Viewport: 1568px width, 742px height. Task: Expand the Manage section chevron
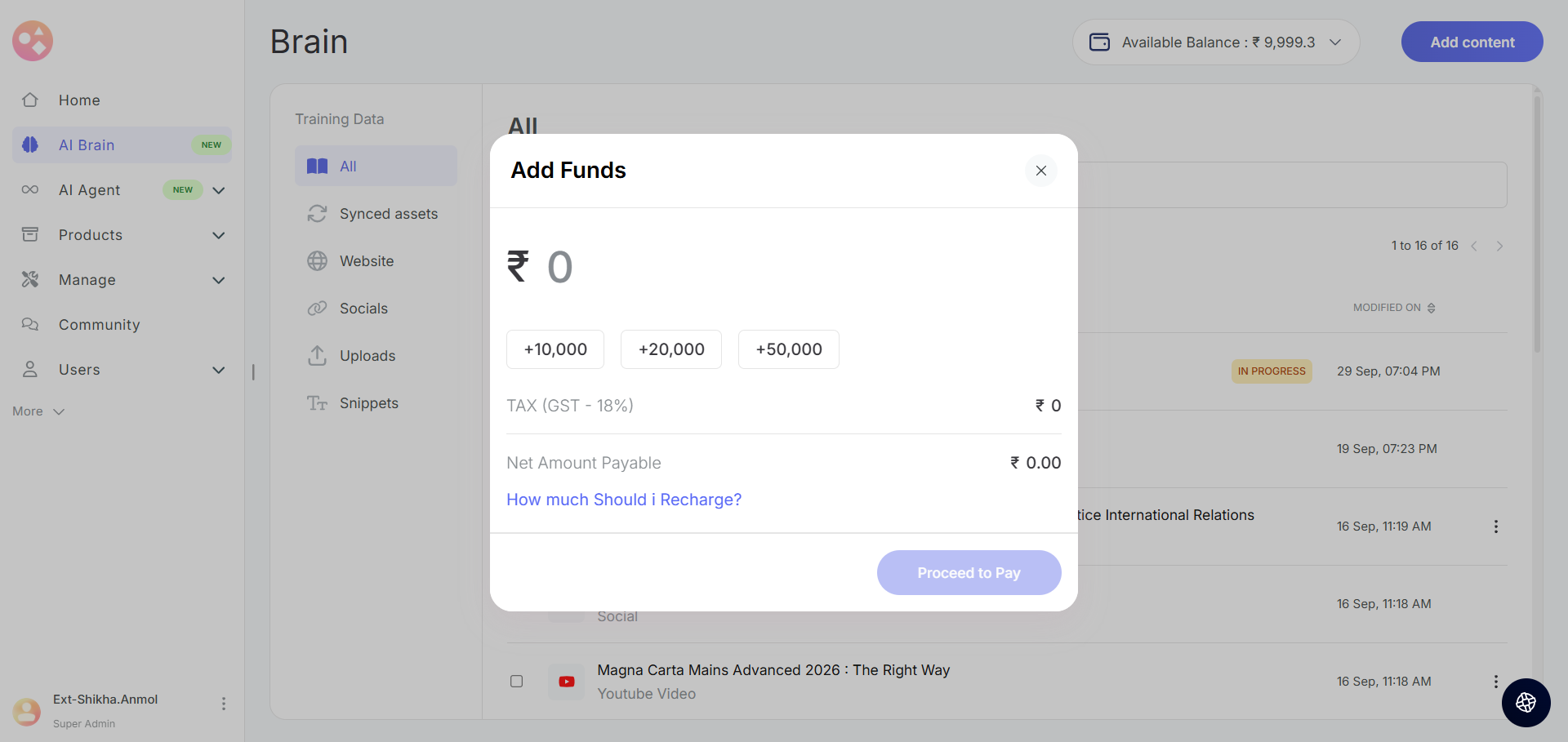[218, 280]
